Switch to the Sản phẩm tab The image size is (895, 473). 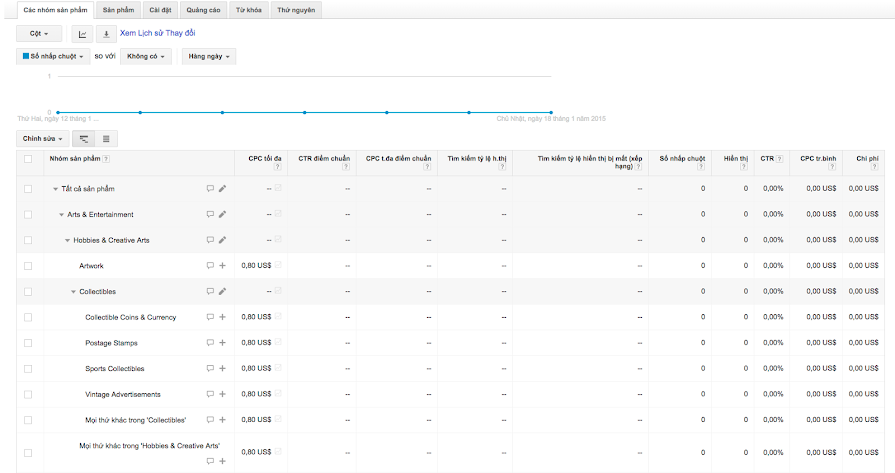118,8
